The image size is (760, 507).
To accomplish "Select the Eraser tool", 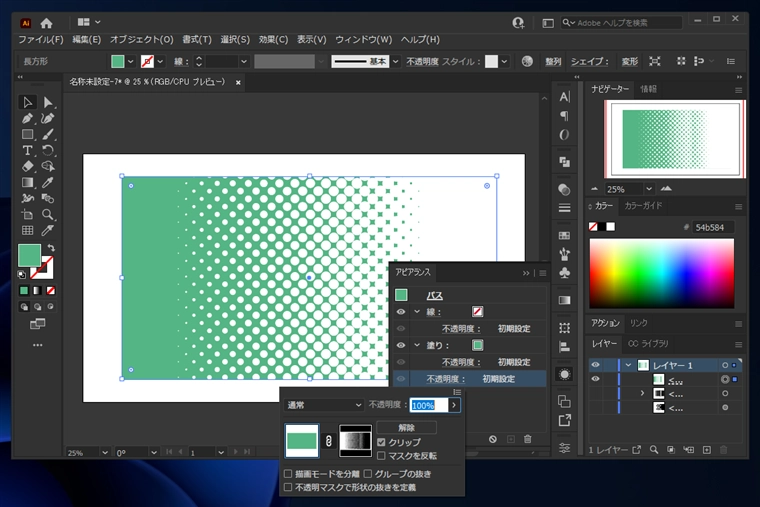I will point(27,166).
